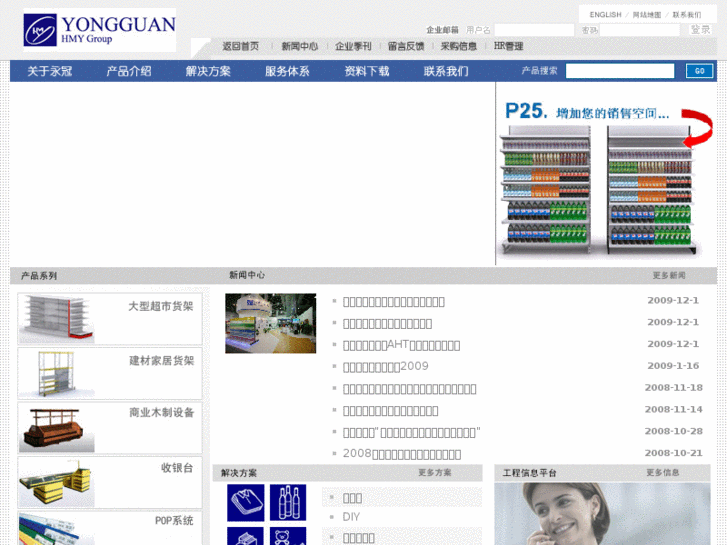Open news item dated 2008-10-28
727x545 pixels.
click(x=411, y=432)
